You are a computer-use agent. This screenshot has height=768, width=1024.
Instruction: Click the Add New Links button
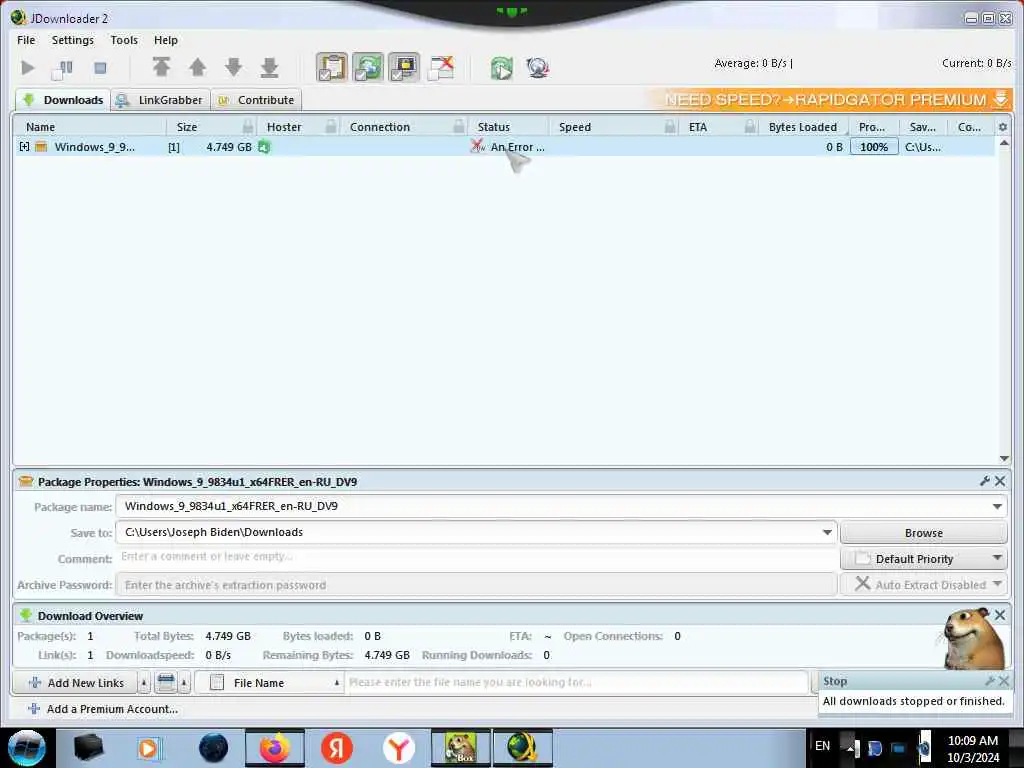pyautogui.click(x=75, y=683)
